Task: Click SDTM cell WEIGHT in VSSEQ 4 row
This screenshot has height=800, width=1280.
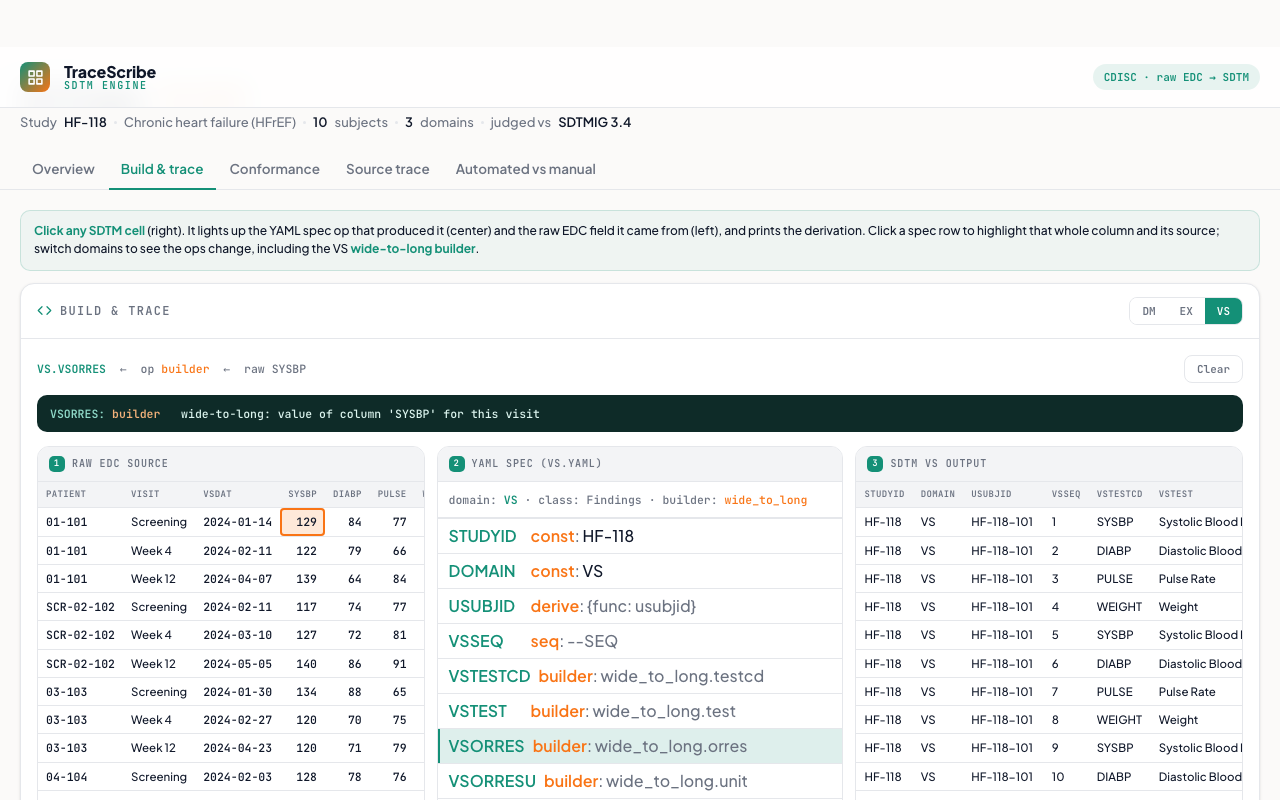Action: (x=1119, y=607)
